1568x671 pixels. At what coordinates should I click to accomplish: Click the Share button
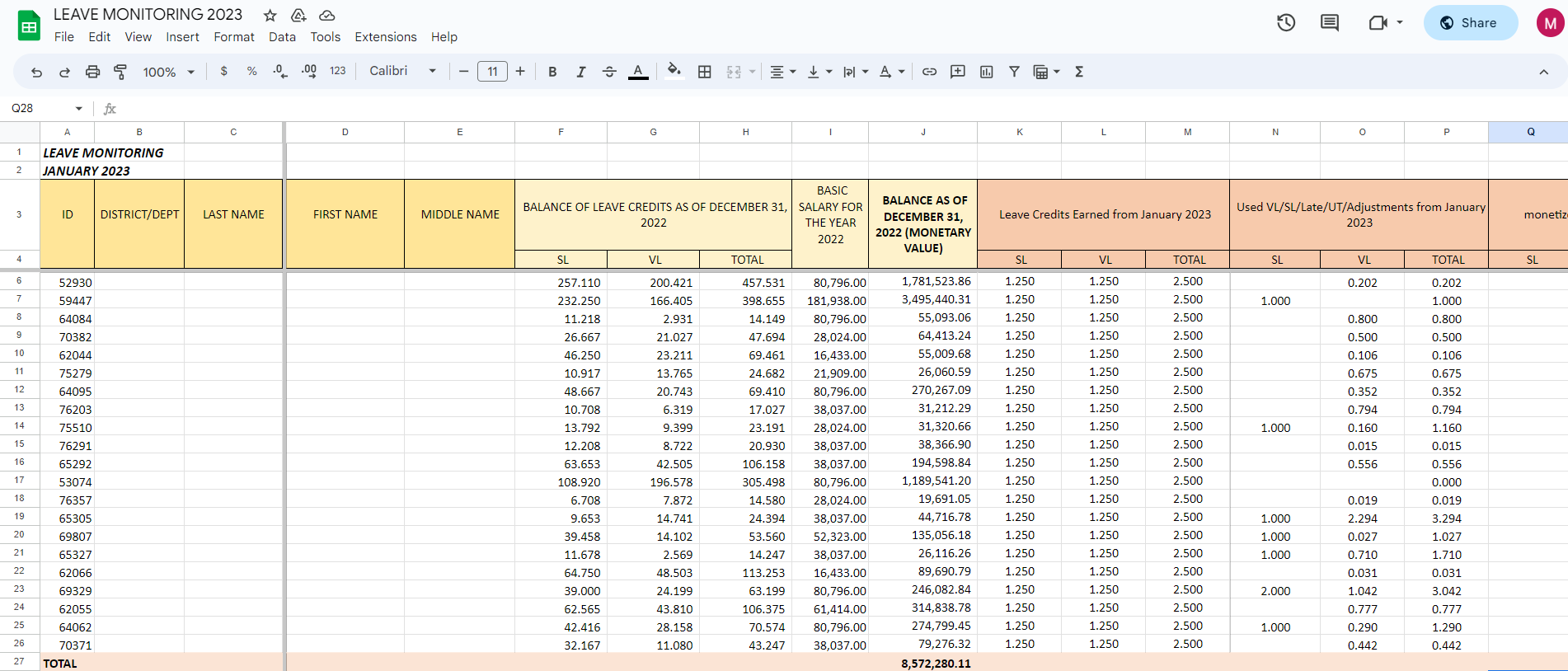(x=1470, y=23)
